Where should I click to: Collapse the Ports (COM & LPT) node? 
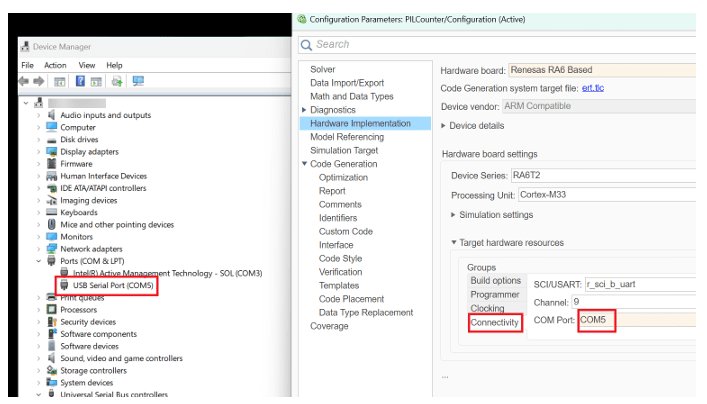point(39,261)
